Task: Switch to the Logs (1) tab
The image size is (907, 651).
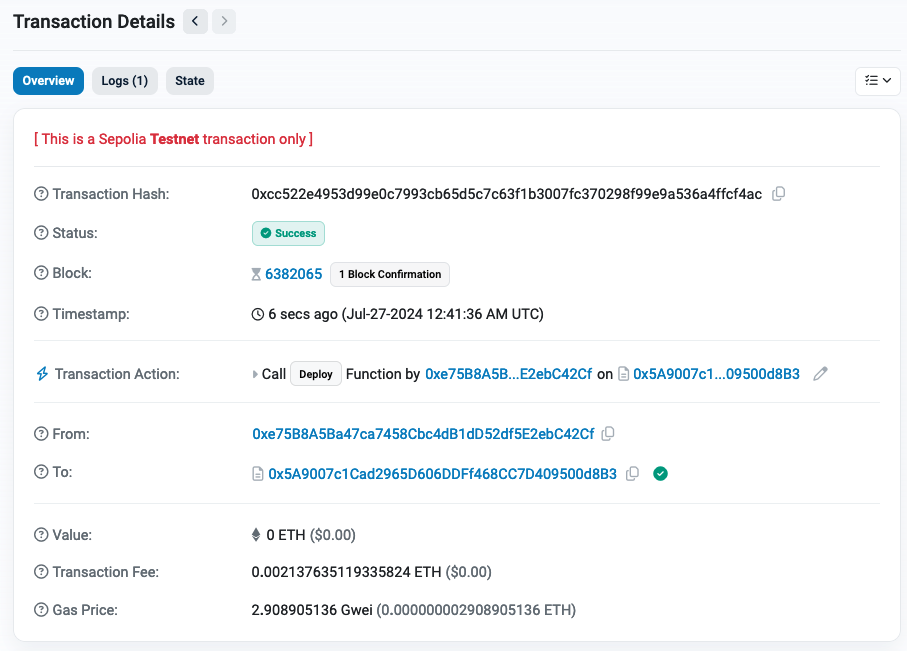Action: pos(125,81)
